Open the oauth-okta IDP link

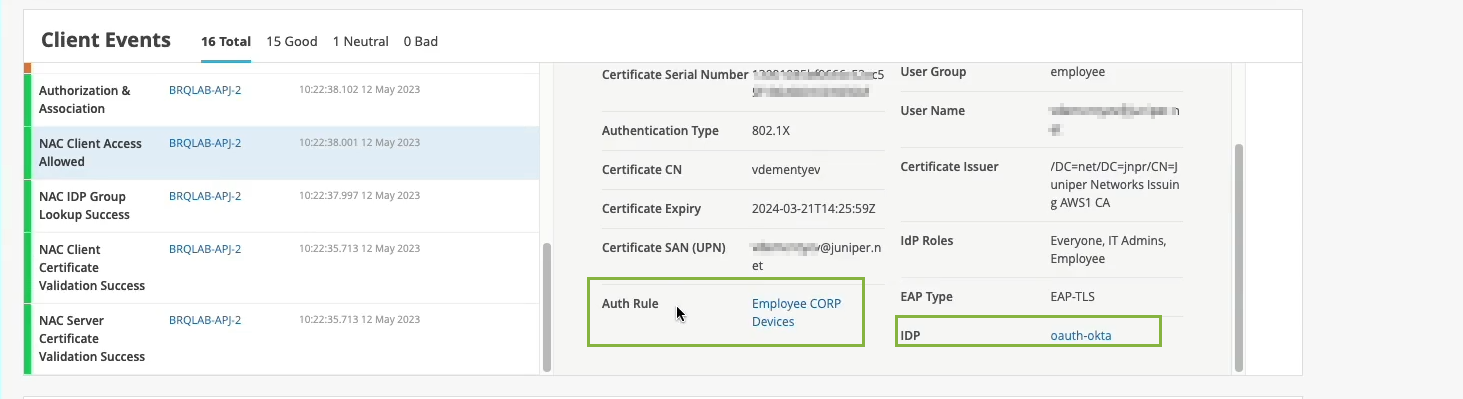1081,335
